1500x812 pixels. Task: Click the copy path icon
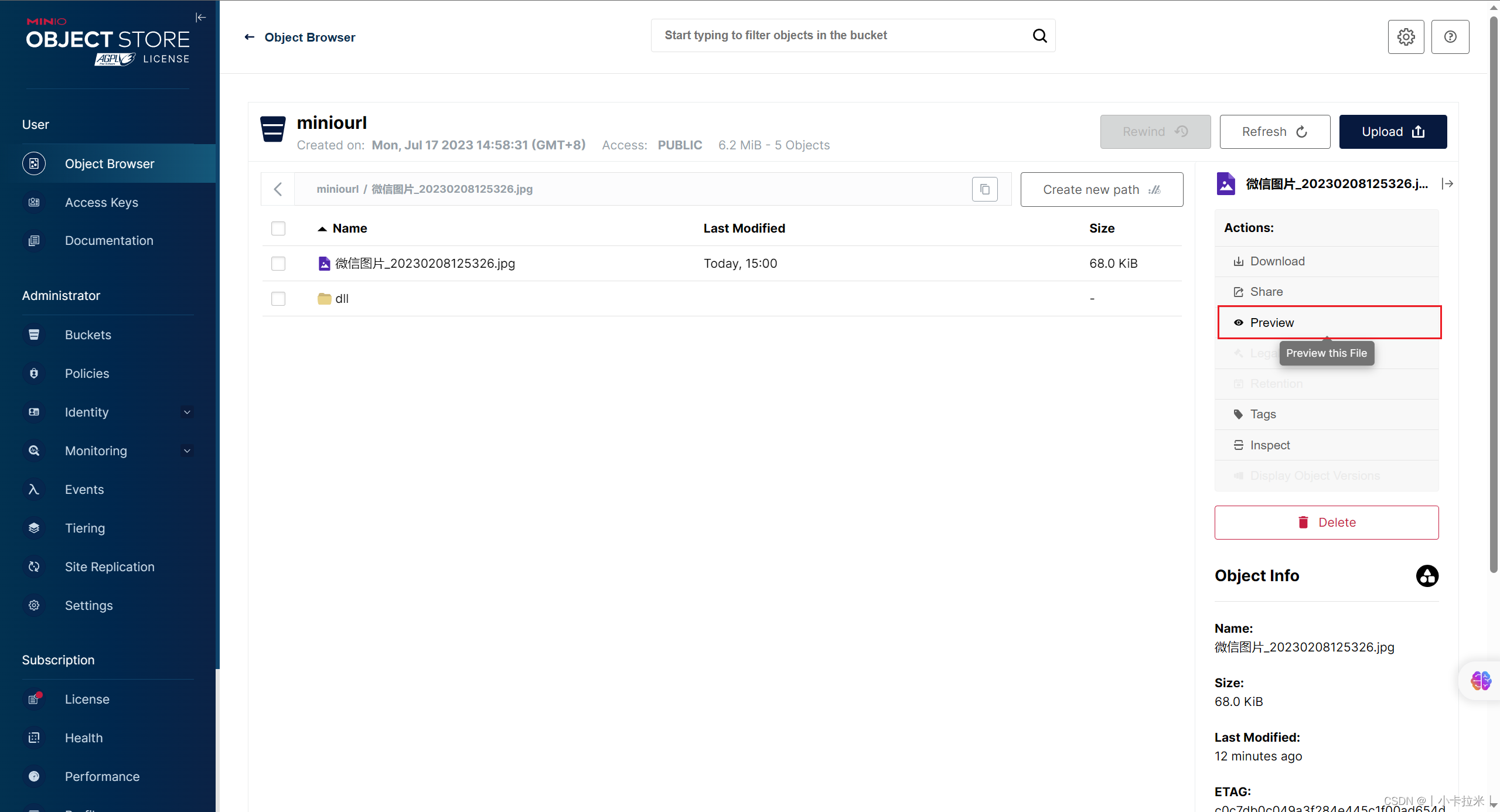984,189
